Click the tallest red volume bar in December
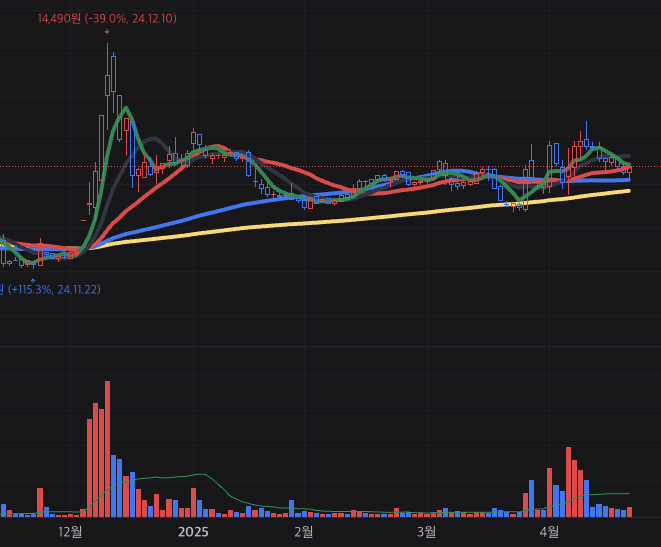 (107, 449)
